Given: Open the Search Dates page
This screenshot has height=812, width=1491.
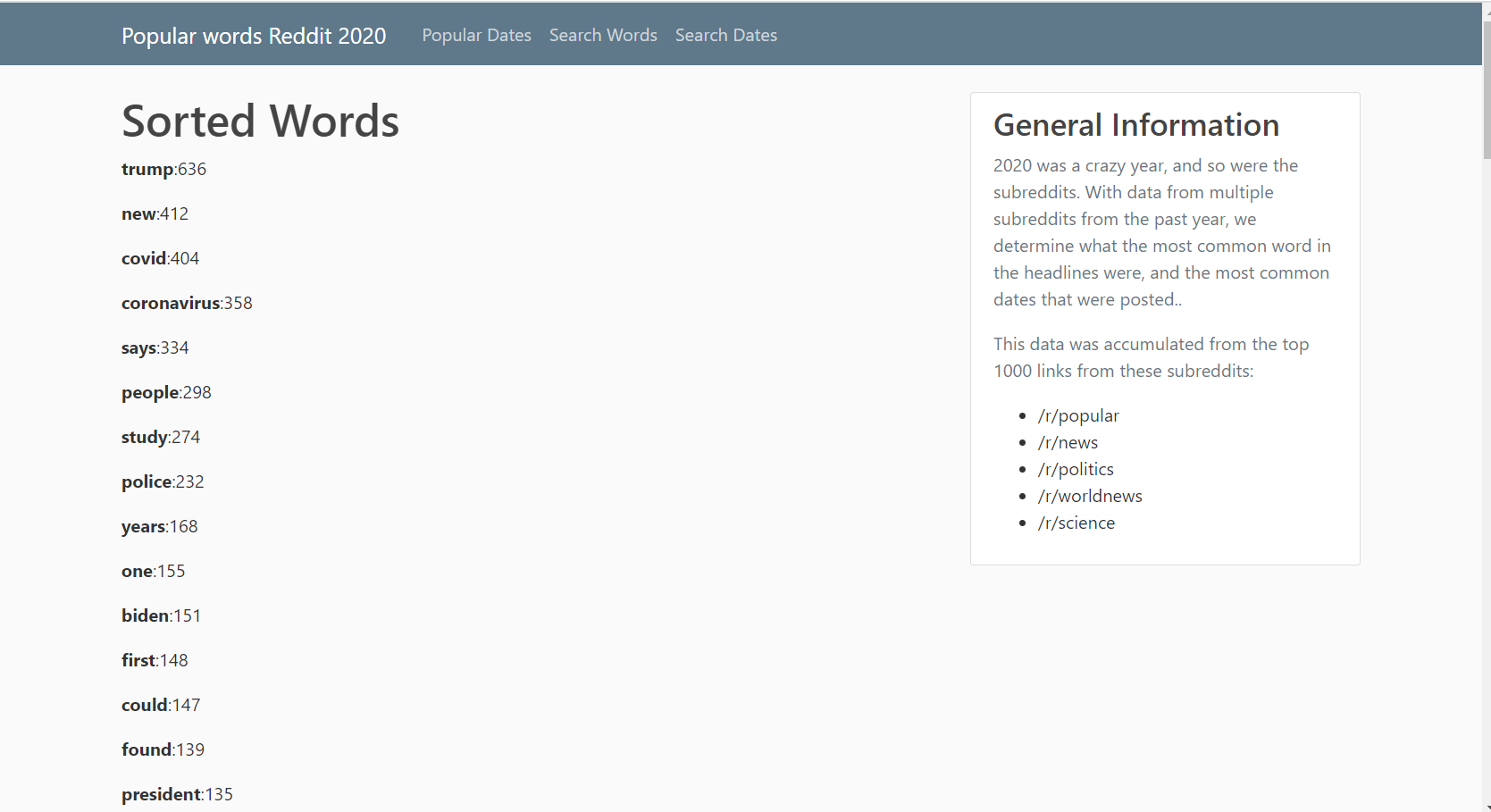Looking at the screenshot, I should pyautogui.click(x=726, y=35).
